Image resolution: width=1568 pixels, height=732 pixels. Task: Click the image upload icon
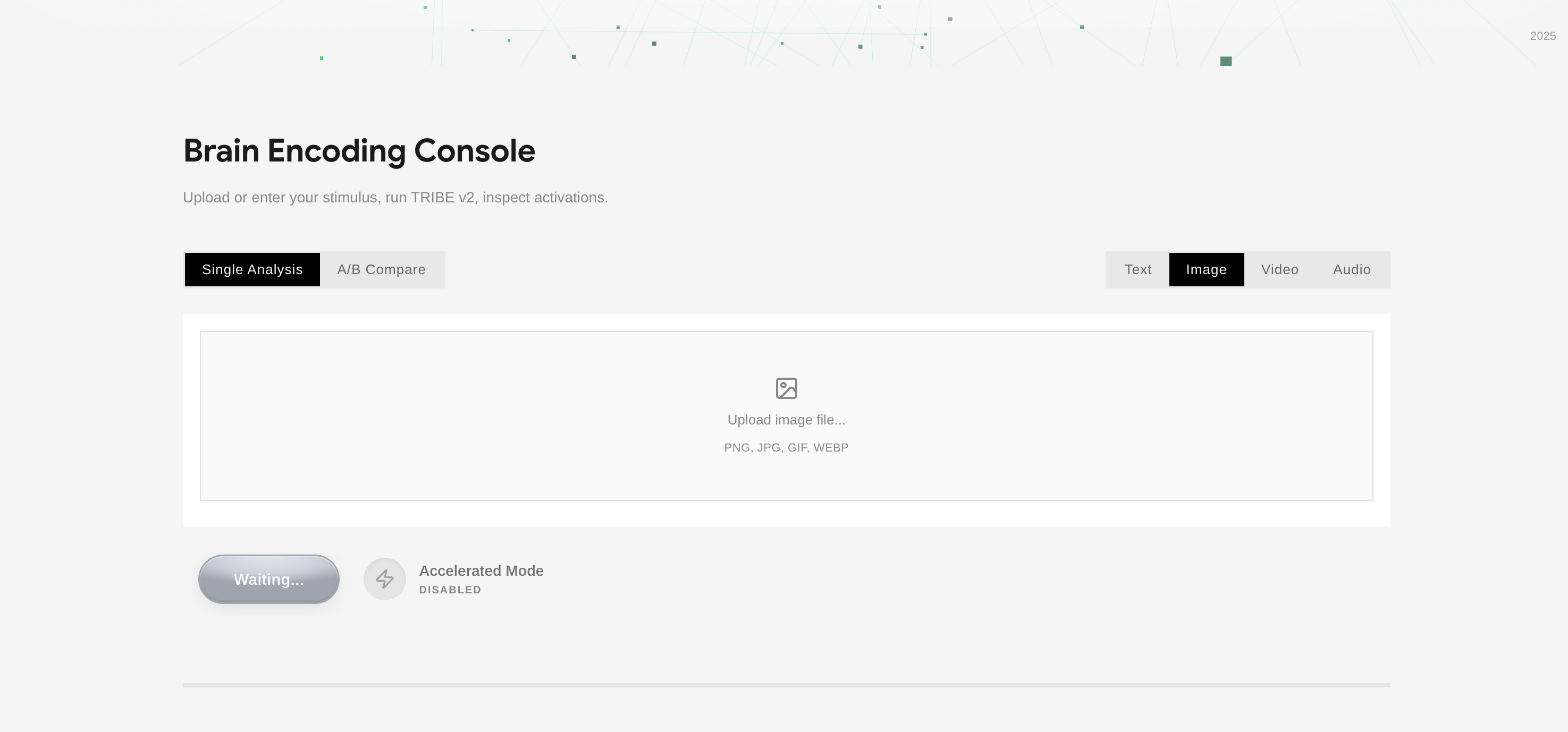click(786, 388)
